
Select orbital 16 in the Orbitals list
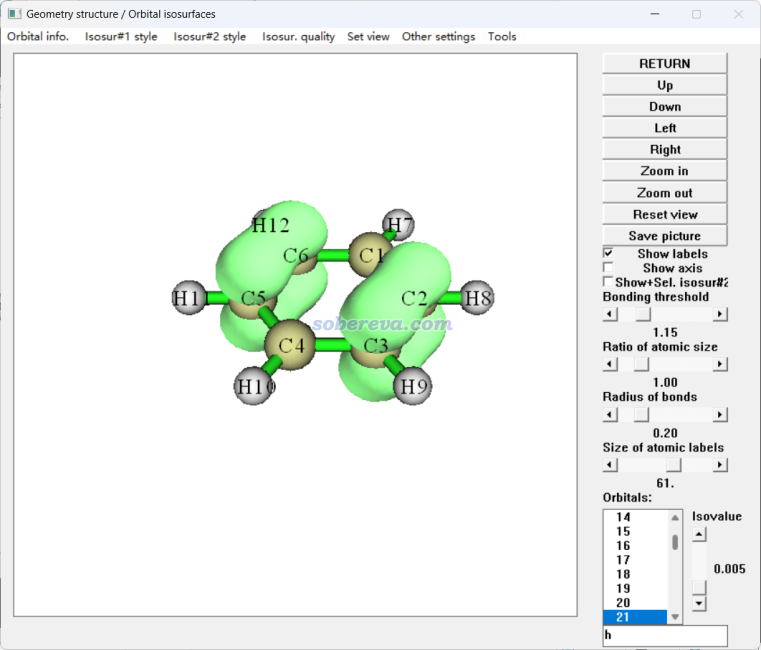click(x=635, y=546)
